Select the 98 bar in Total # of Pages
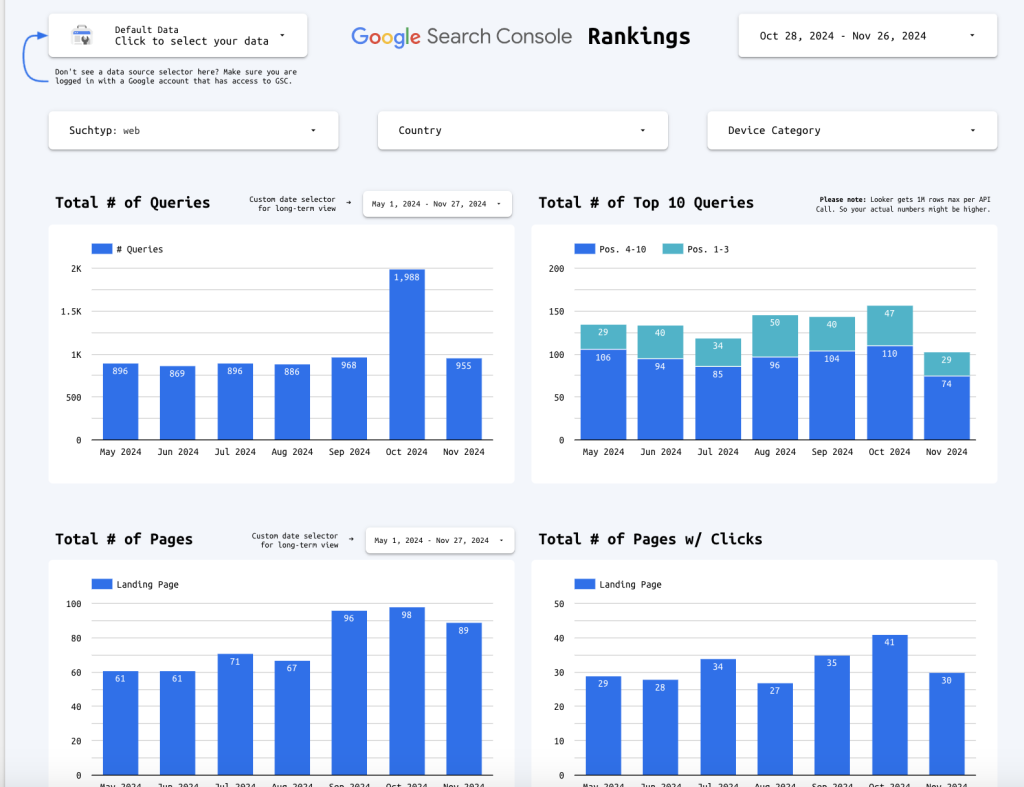The width and height of the screenshot is (1024, 787). pyautogui.click(x=406, y=690)
